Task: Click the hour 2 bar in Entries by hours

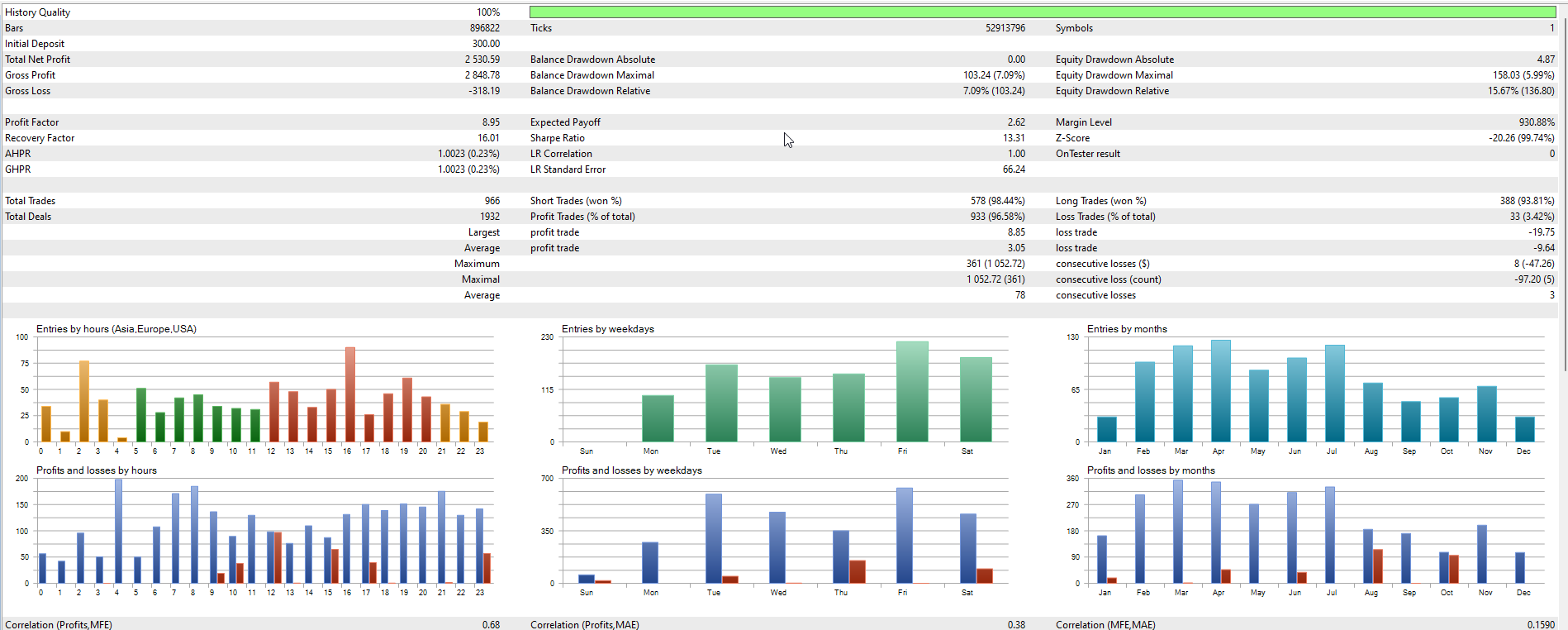Action: (x=84, y=401)
